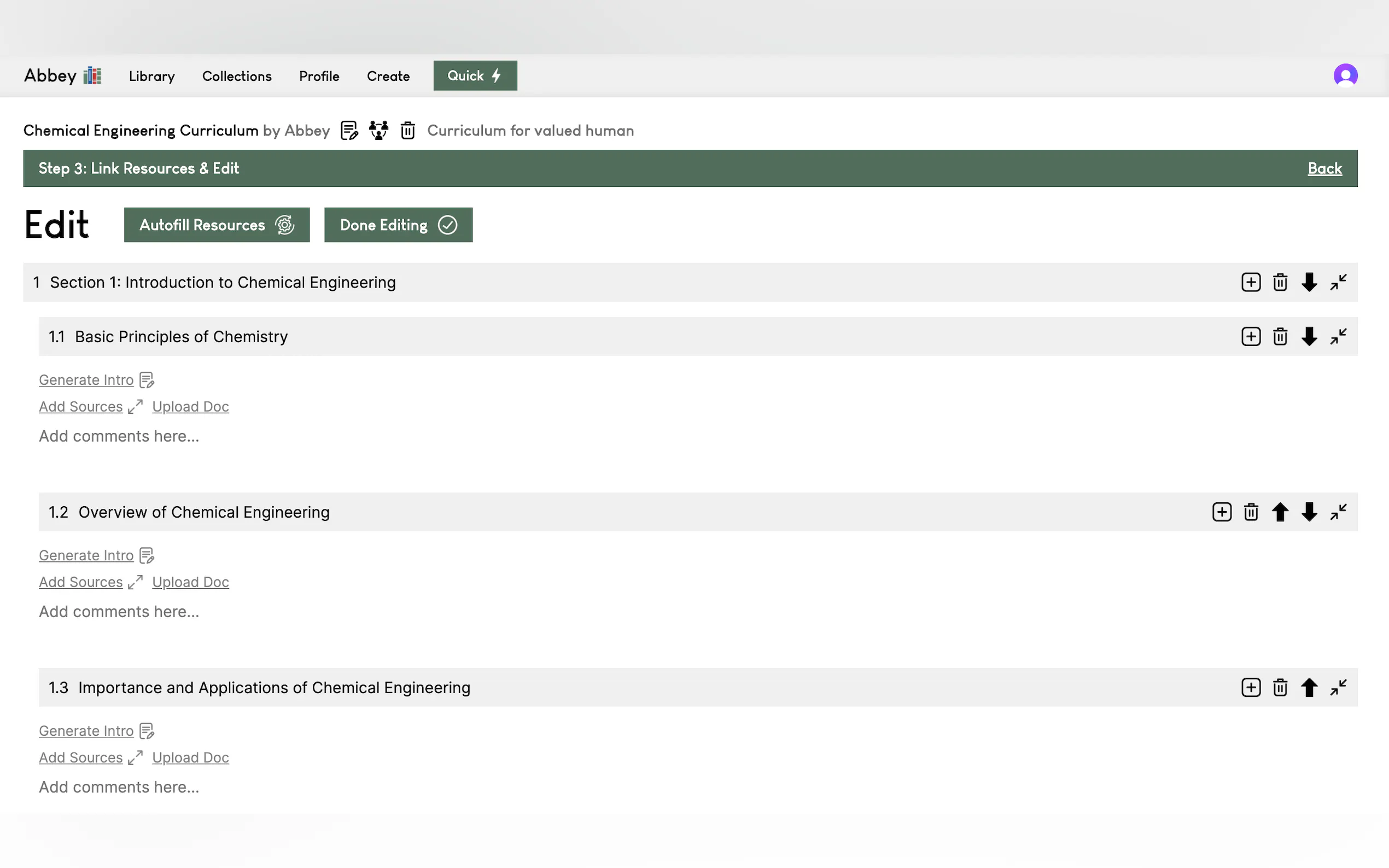Move subsection 1.1 Basic Principles down
The height and width of the screenshot is (868, 1389).
[1309, 336]
